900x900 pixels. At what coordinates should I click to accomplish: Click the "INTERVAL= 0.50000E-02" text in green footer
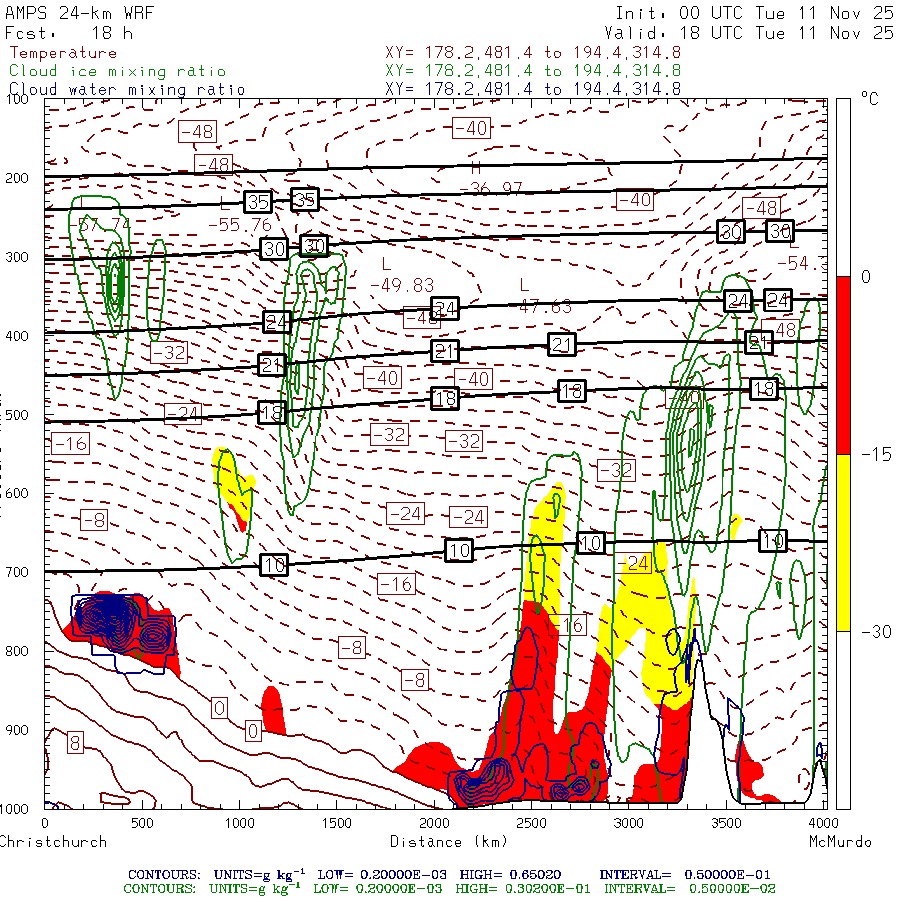click(689, 889)
